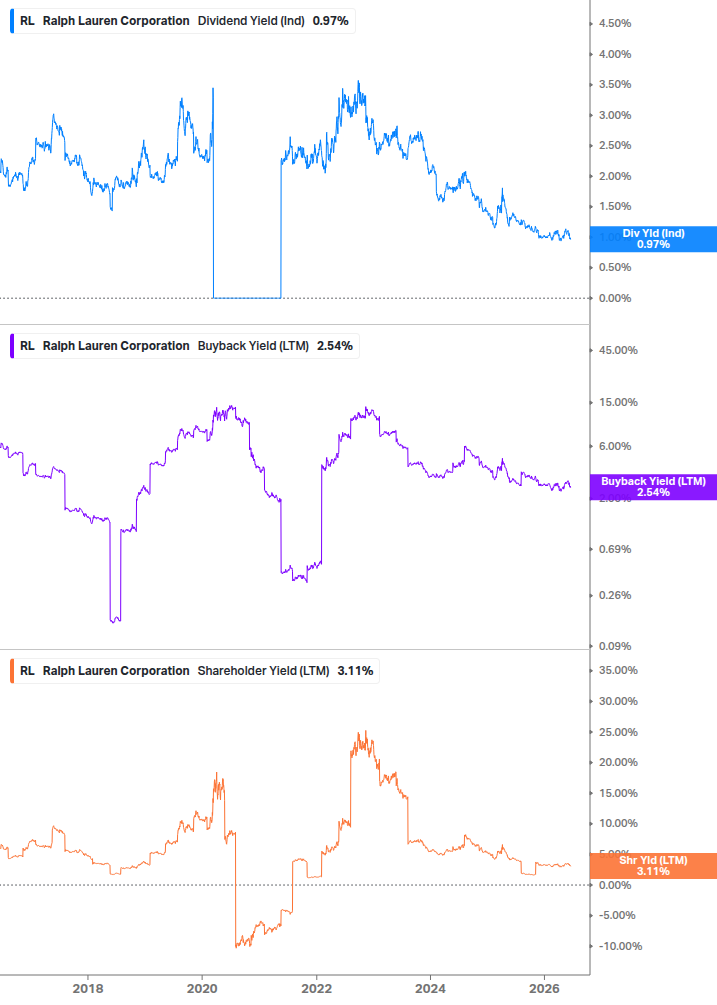
Task: Click the blue dividend yield series color bar
Action: click(x=12, y=21)
